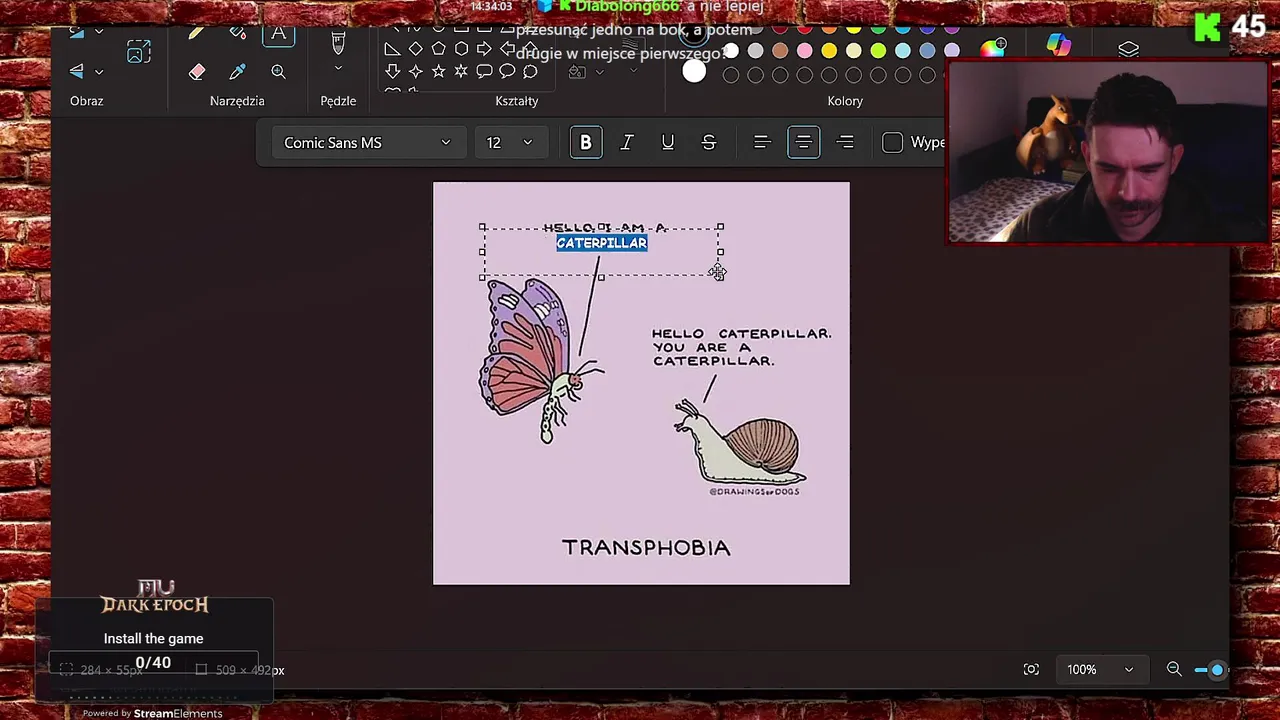1280x720 pixels.
Task: Toggle italic text formatting
Action: [627, 143]
